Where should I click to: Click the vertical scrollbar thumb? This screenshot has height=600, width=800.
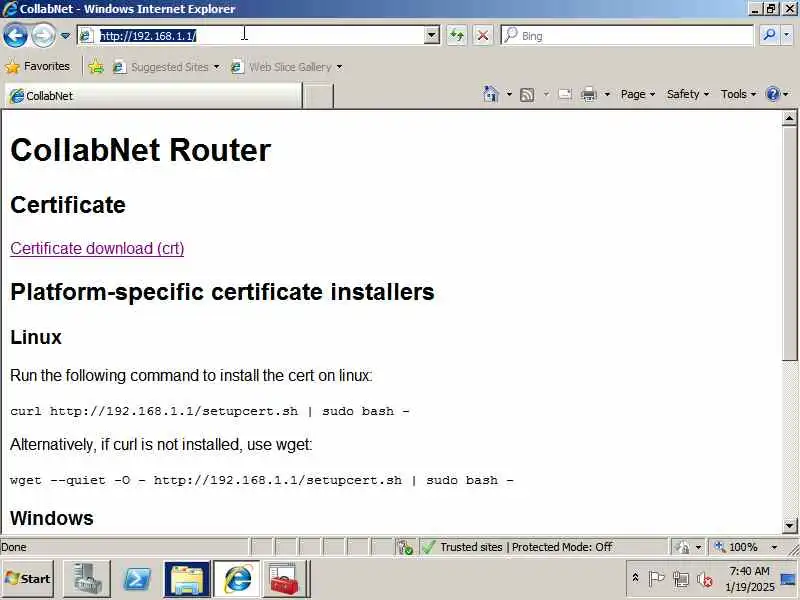coord(789,243)
